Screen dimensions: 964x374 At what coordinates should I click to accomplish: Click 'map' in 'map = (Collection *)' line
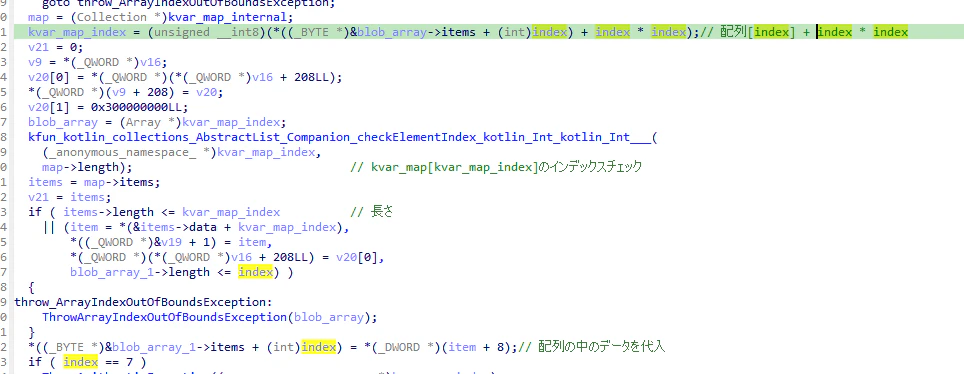[x=38, y=17]
